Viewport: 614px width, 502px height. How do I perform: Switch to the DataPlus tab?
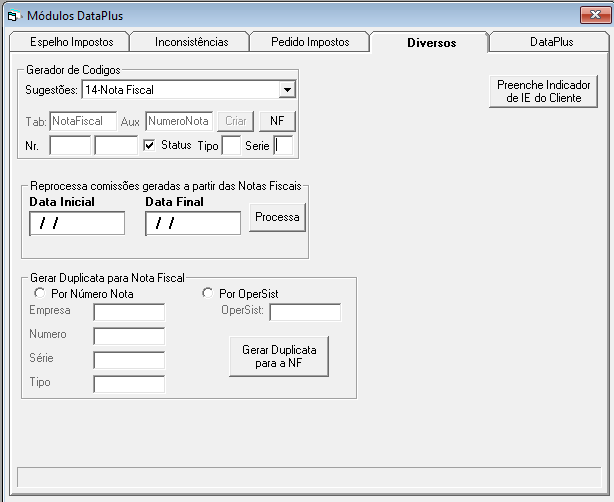point(551,42)
